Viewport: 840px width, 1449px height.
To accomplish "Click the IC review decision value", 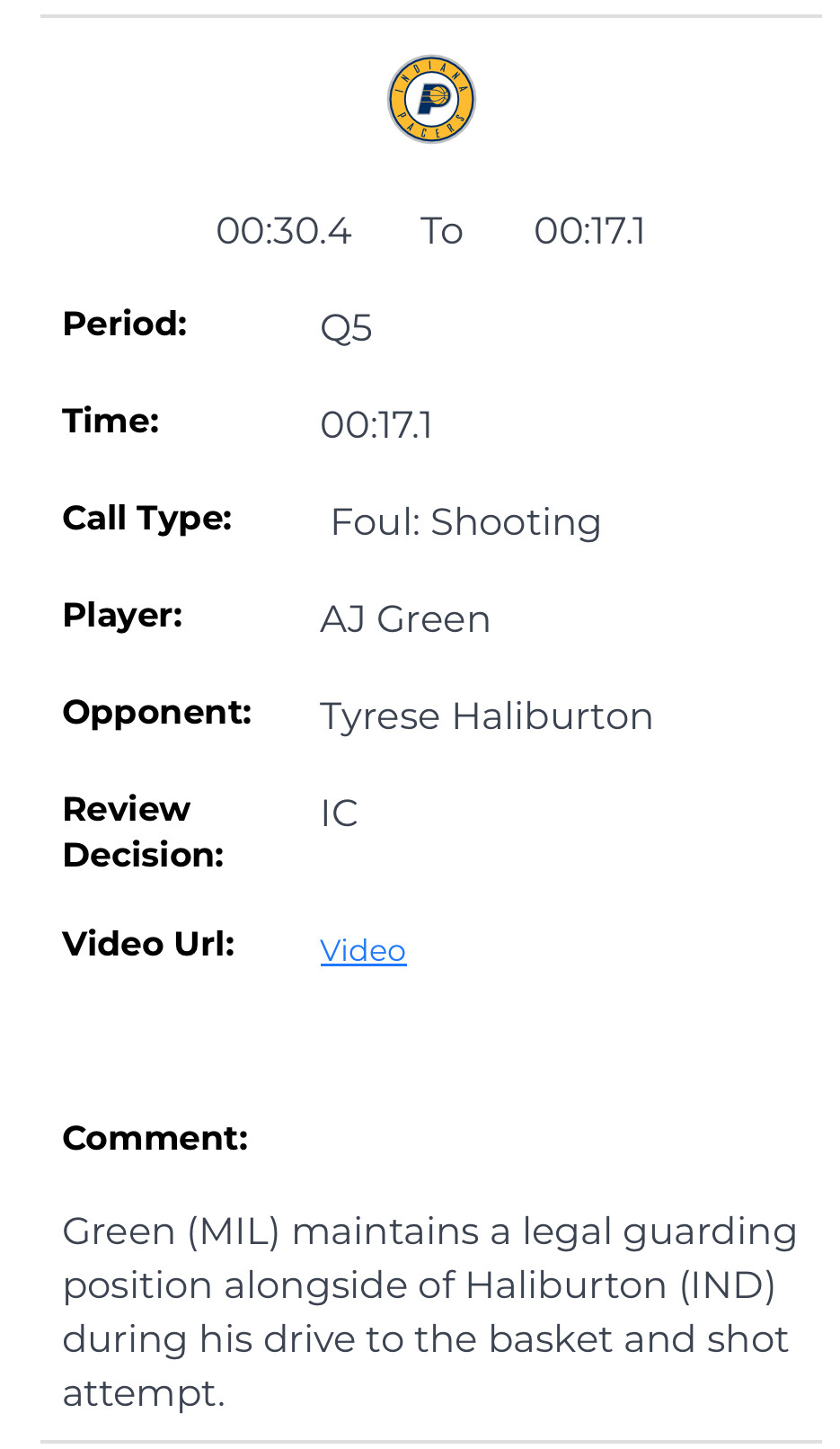I will (339, 813).
